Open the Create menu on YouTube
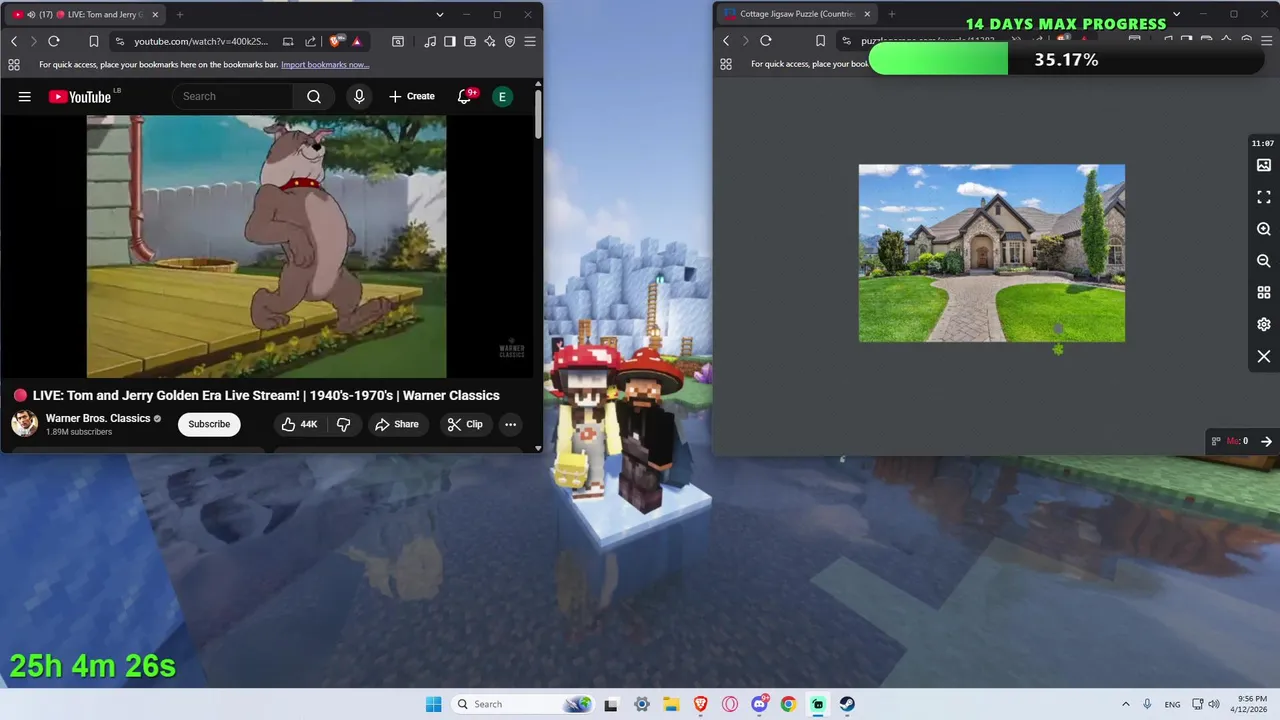 412,96
